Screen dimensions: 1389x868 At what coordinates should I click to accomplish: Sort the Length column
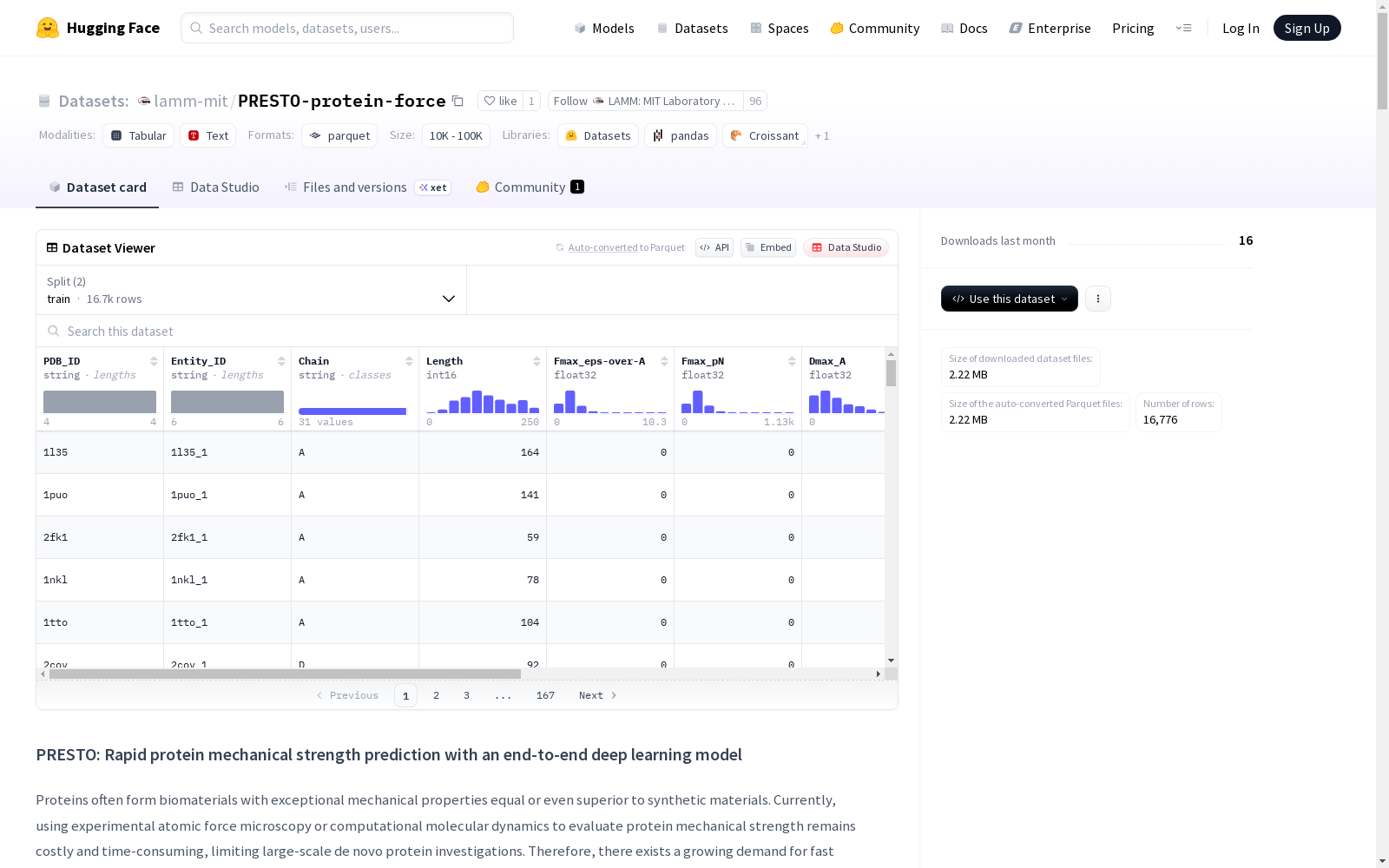tap(537, 361)
